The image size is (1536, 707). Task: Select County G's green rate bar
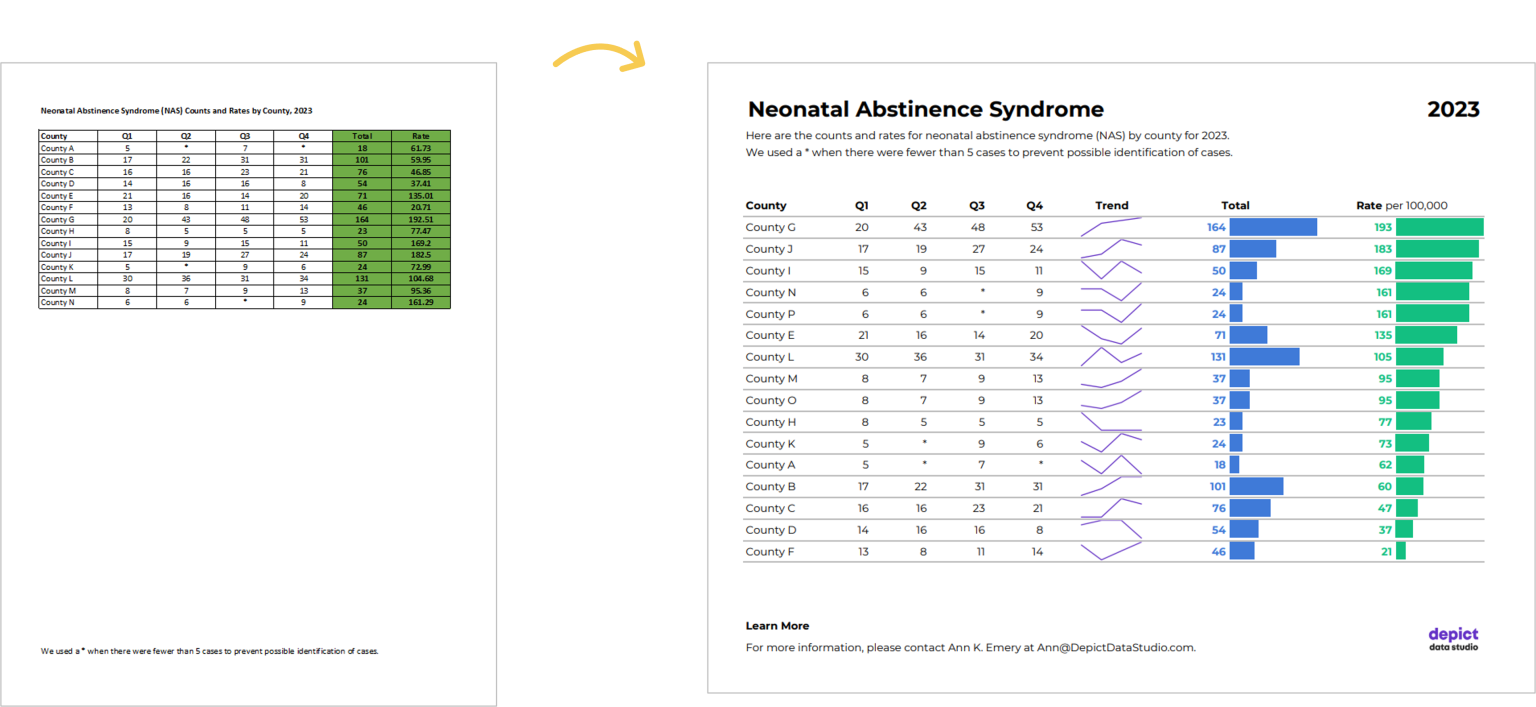pos(1440,227)
